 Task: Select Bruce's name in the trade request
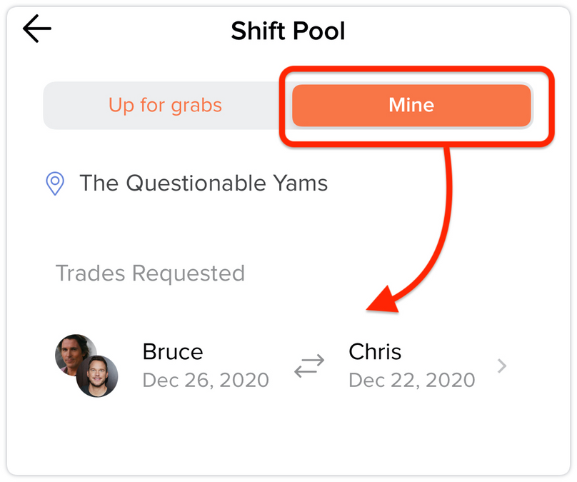173,351
